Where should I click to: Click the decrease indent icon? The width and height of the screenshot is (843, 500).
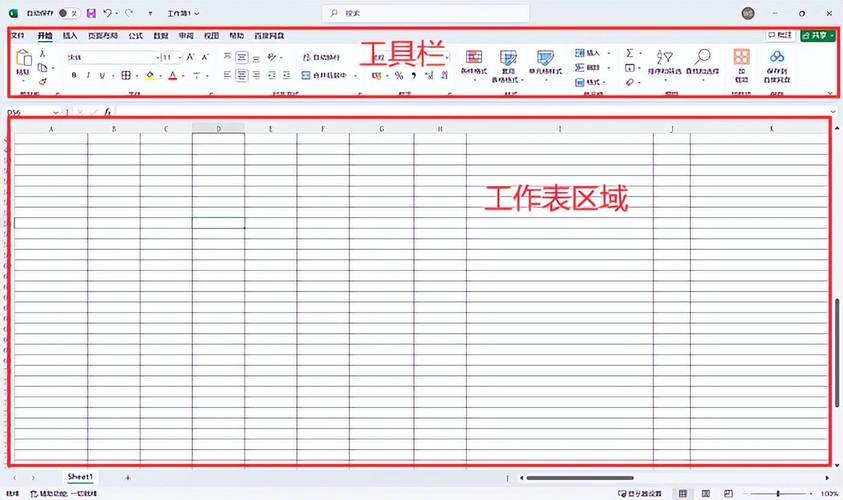(272, 75)
